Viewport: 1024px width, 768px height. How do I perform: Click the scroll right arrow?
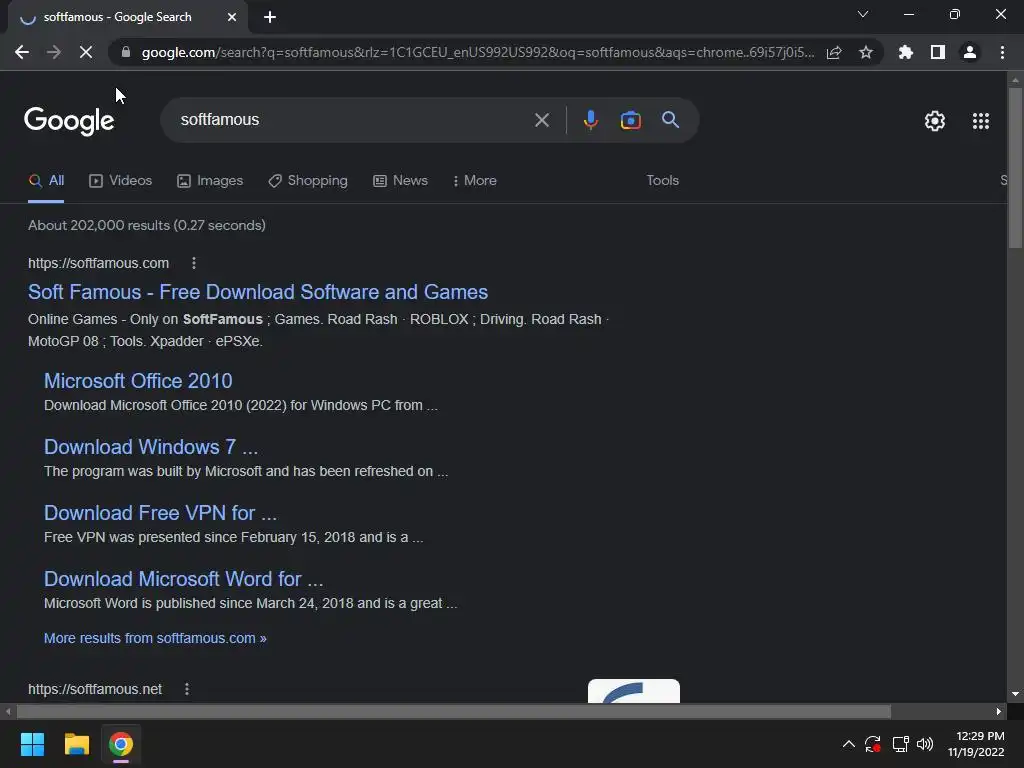pos(999,711)
